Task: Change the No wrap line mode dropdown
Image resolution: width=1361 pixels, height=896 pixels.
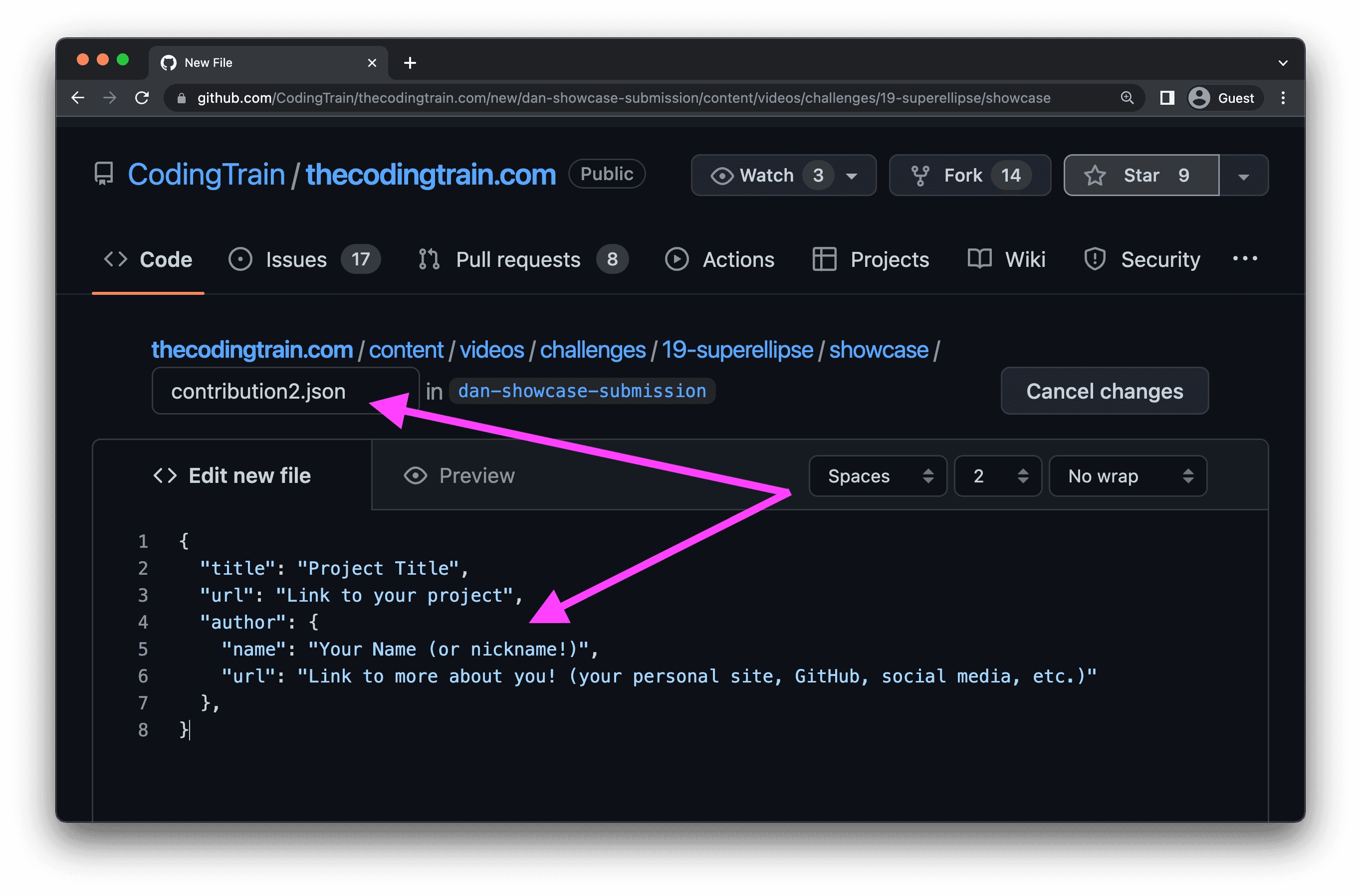Action: (x=1127, y=476)
